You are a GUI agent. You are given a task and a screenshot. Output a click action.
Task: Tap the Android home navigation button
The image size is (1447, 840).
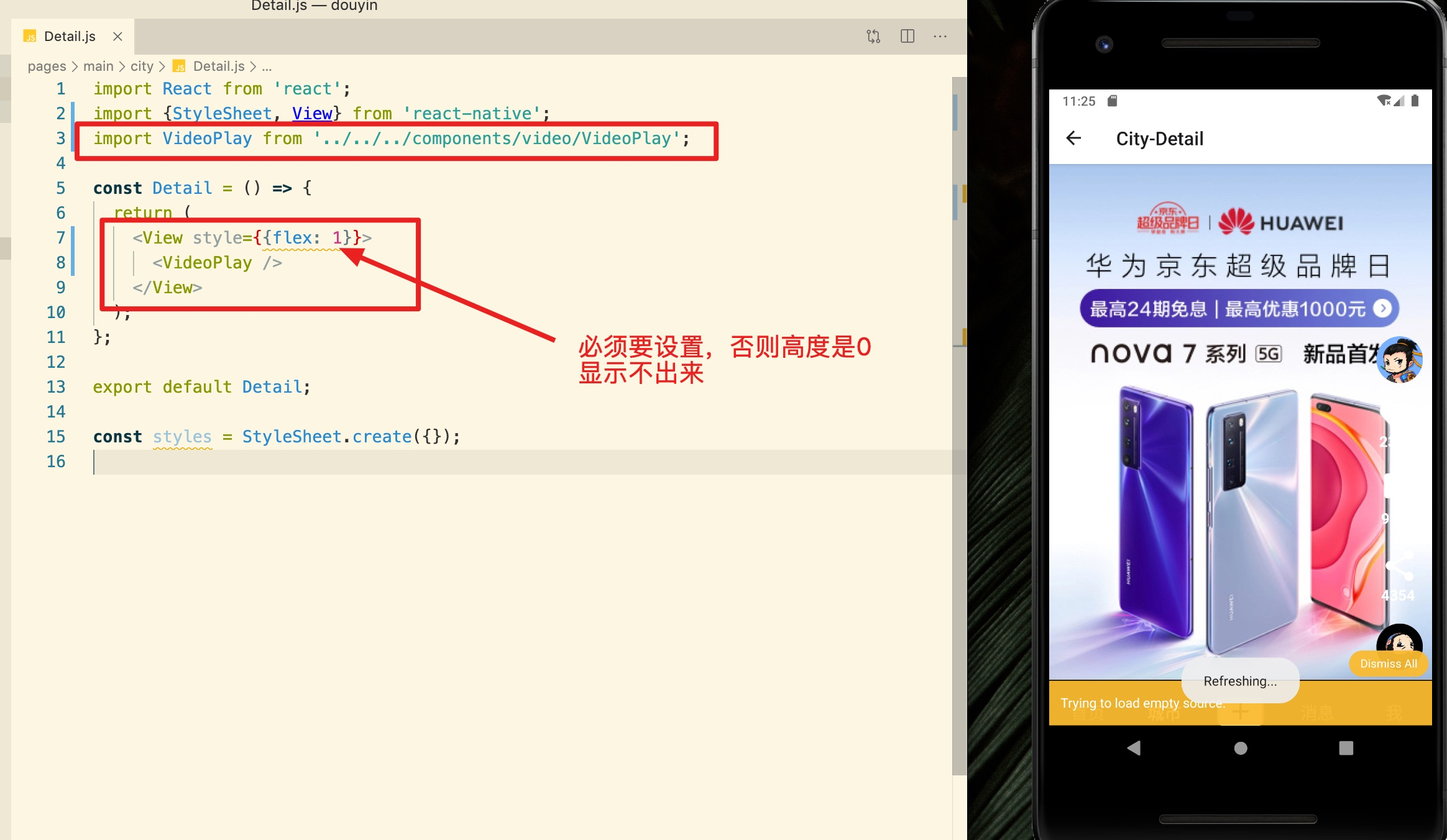[1241, 748]
